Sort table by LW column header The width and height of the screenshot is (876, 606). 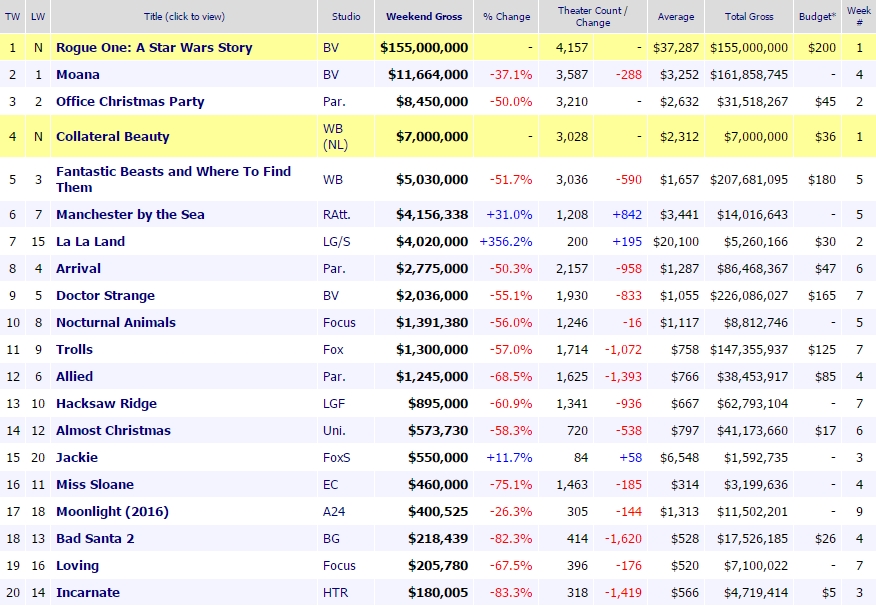coord(38,17)
